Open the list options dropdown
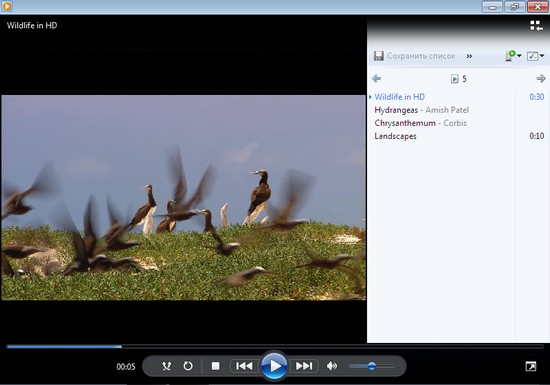550x385 pixels. (535, 56)
